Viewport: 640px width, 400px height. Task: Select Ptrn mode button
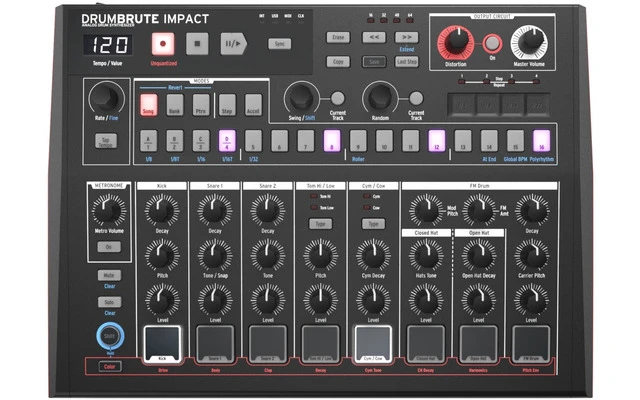pos(201,105)
